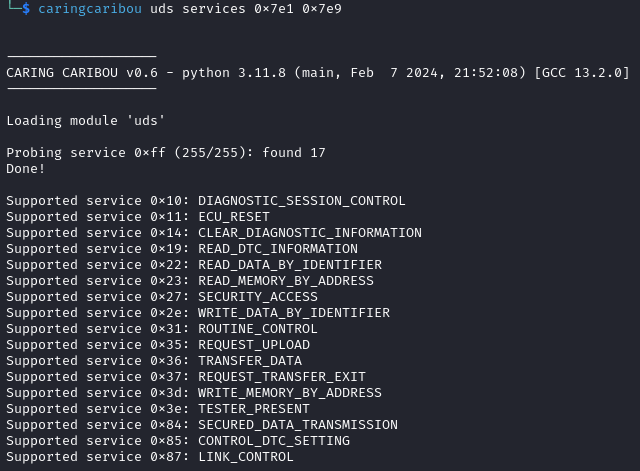Click the DIAGNOSTIC_SESSION_CONTROL service line

[x=301, y=201]
